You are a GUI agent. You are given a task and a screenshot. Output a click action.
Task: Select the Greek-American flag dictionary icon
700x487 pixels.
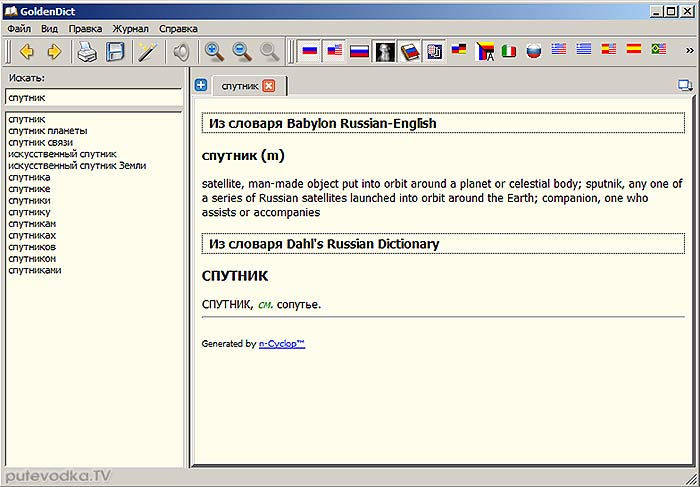click(559, 49)
